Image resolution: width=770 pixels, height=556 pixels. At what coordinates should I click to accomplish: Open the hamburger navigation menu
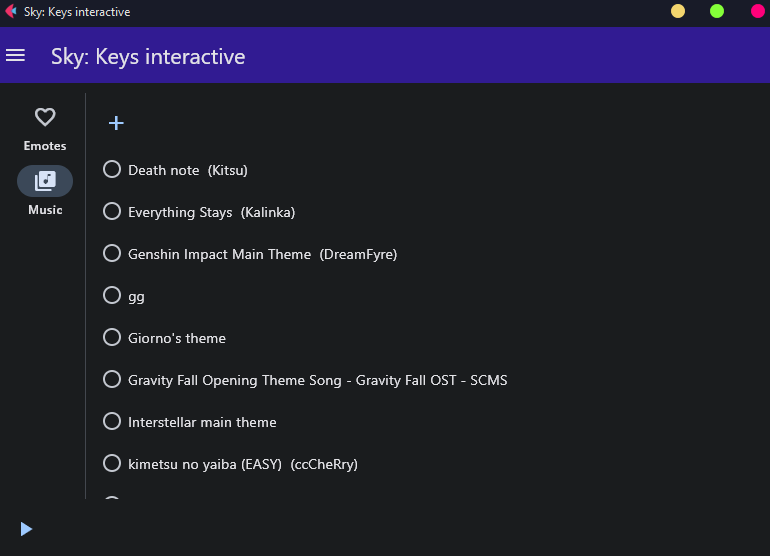tap(15, 56)
